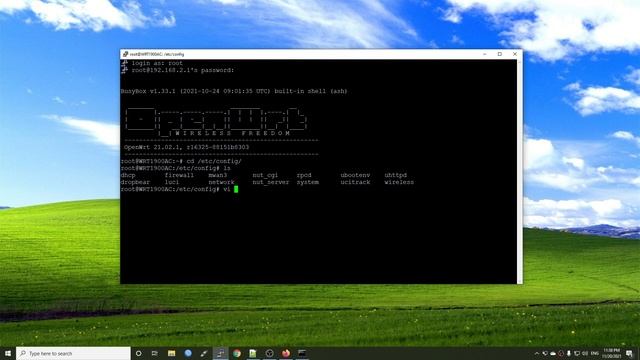Open the Windows Start menu
This screenshot has width=640, height=360.
7,353
